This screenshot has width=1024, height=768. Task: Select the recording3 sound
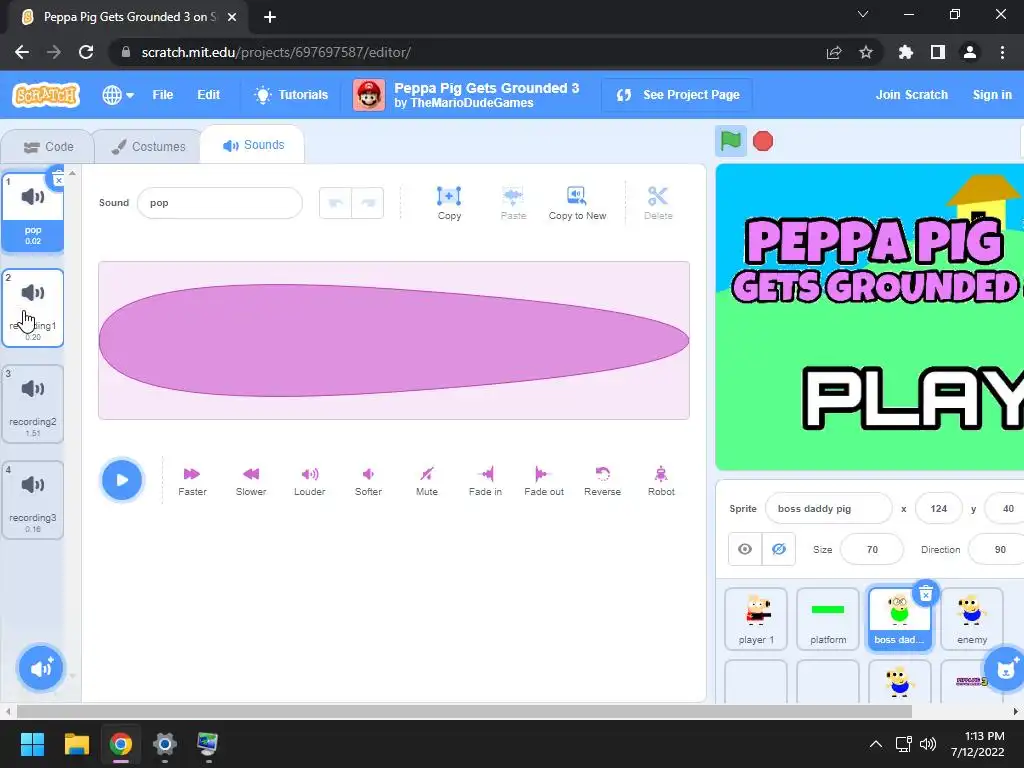tap(33, 500)
